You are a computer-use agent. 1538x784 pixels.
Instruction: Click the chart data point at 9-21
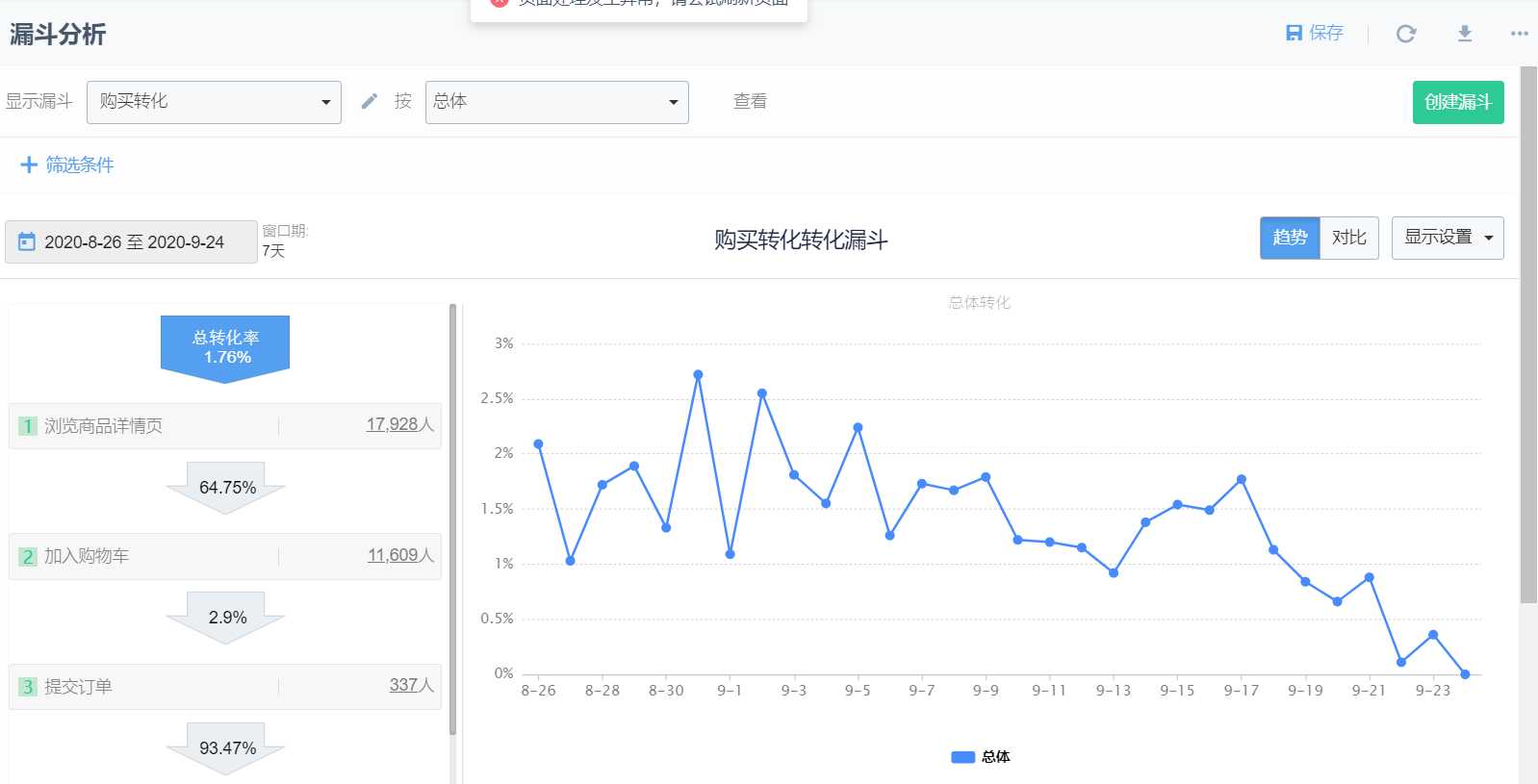(1369, 577)
